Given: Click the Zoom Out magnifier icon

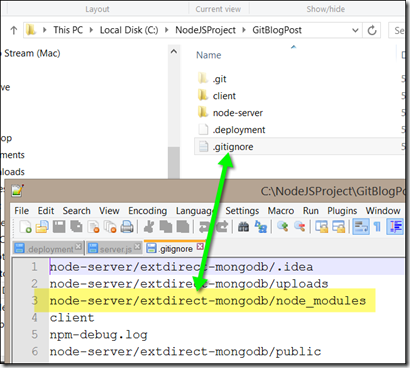Looking at the screenshot, I should [x=300, y=227].
